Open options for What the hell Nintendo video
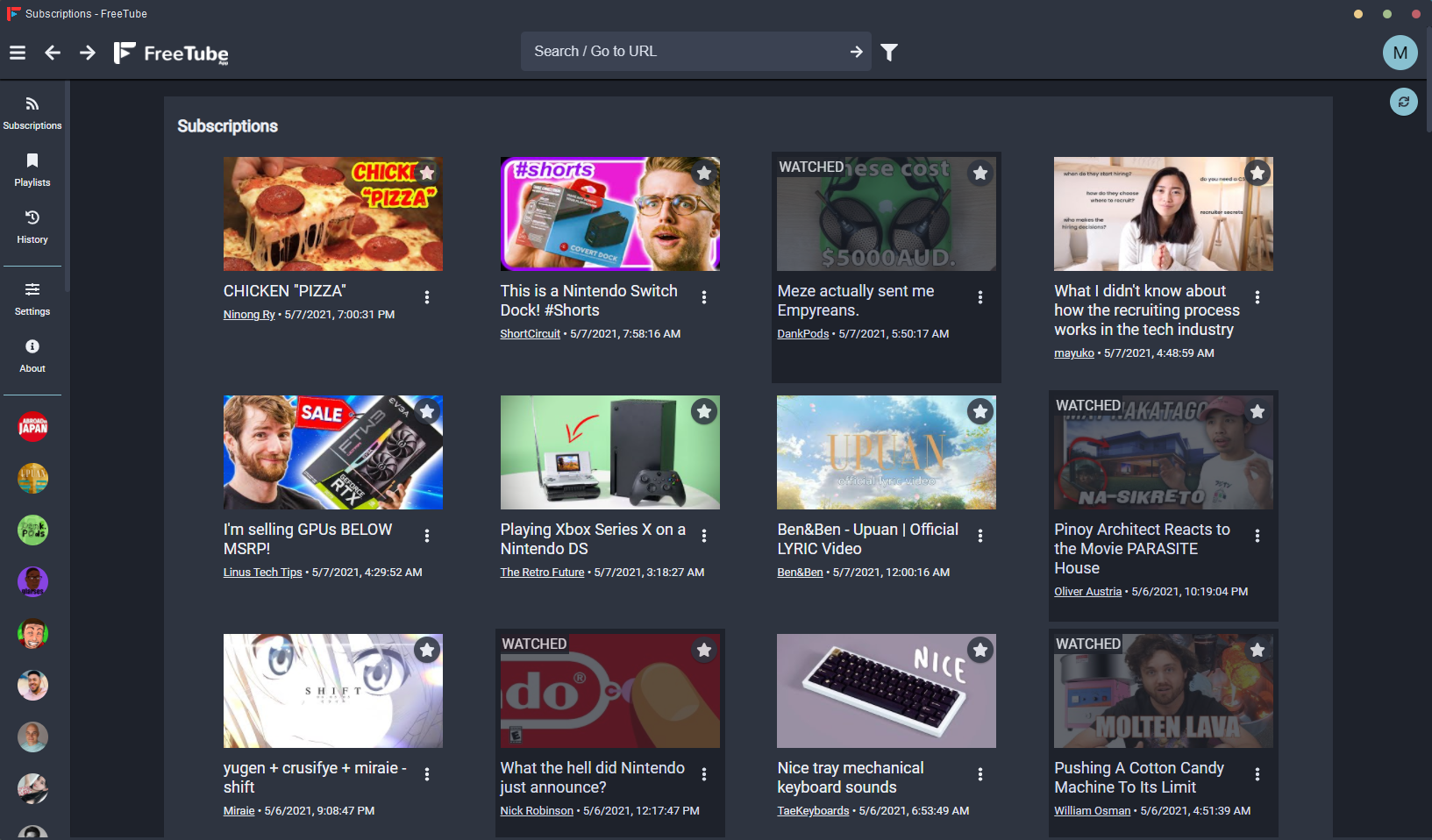The image size is (1432, 840). click(704, 774)
